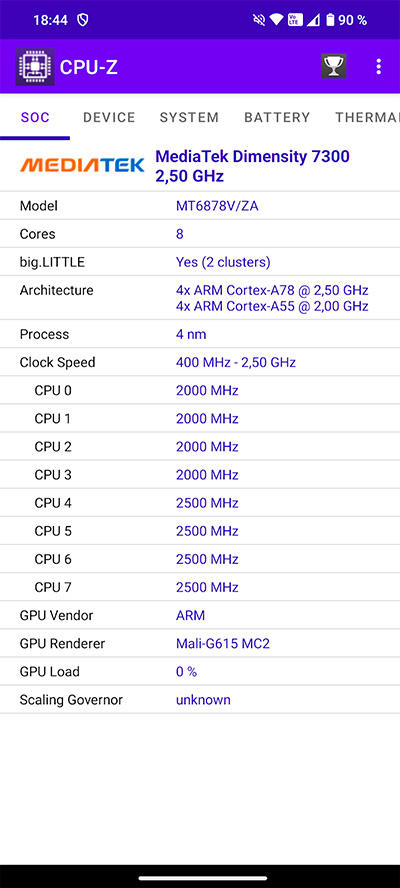Viewport: 400px width, 888px height.
Task: Switch to the SYSTEM tab
Action: click(189, 118)
